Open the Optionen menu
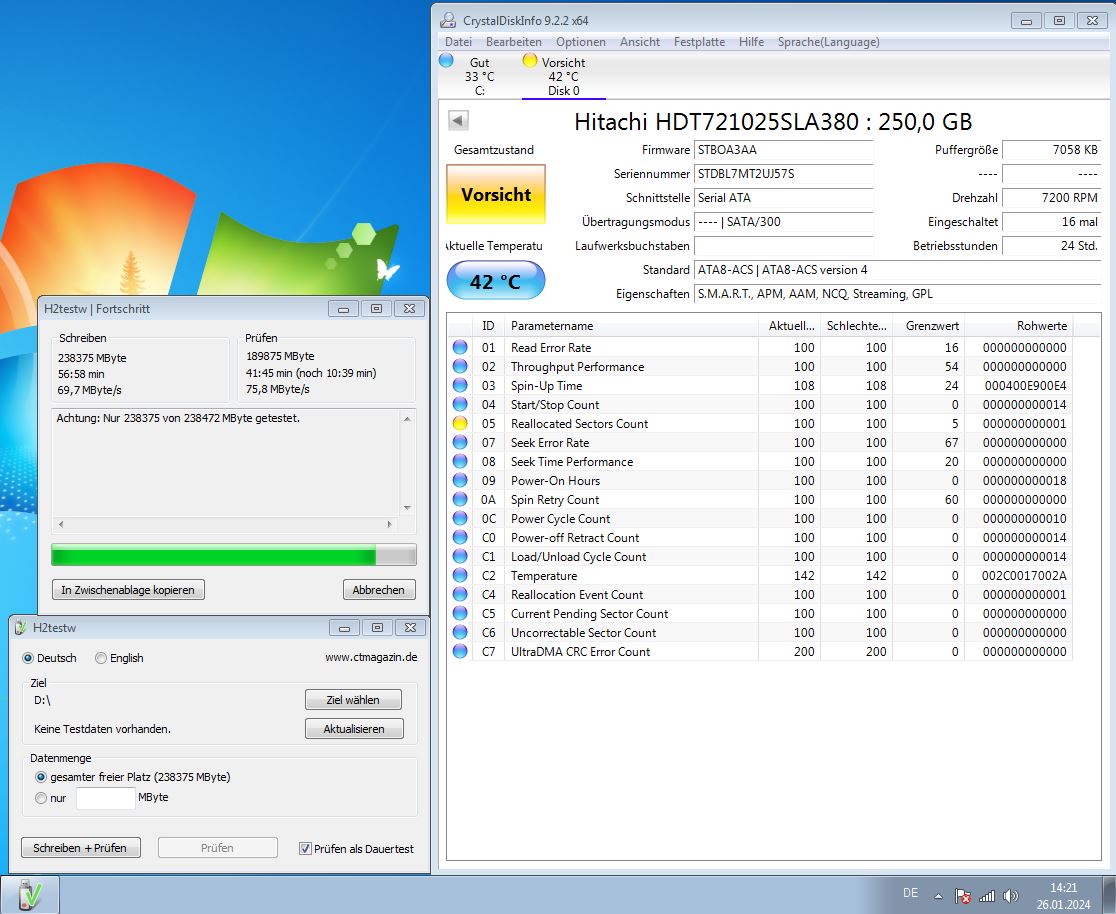Viewport: 1116px width, 914px height. pyautogui.click(x=581, y=42)
